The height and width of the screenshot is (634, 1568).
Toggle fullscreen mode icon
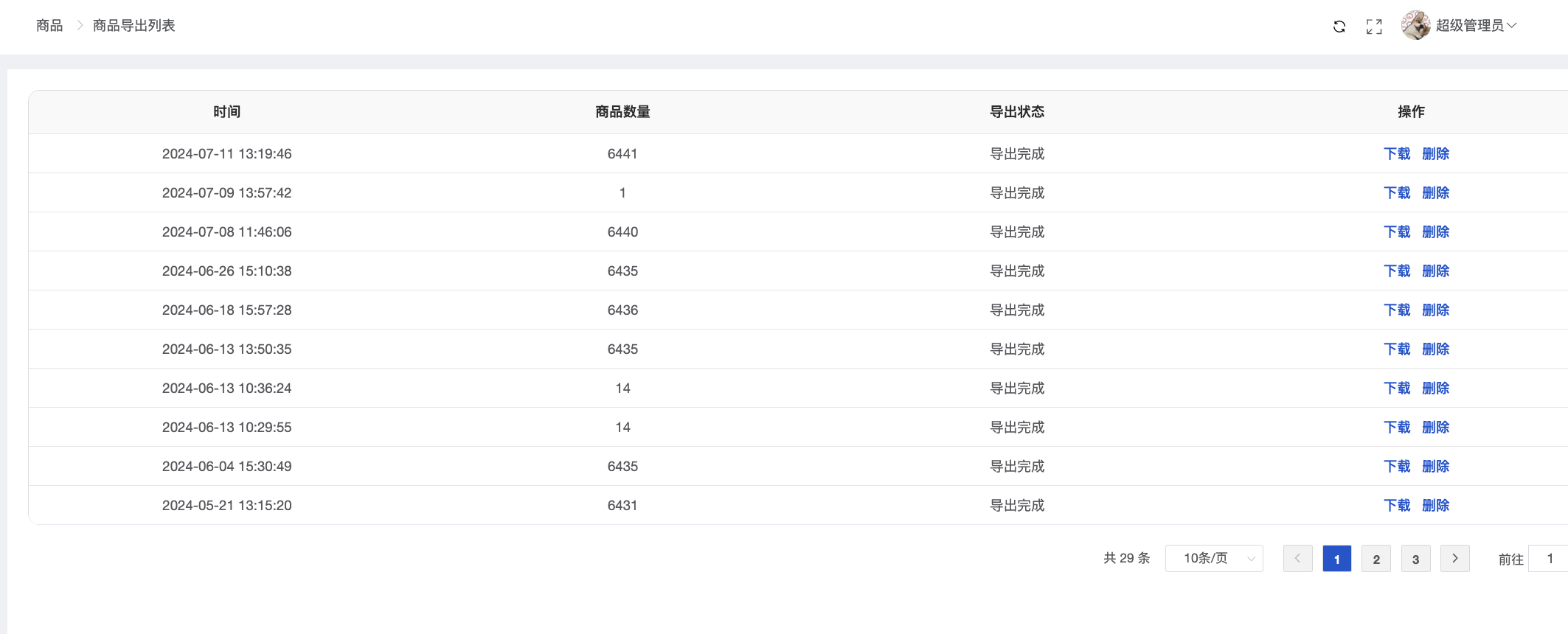(1374, 27)
